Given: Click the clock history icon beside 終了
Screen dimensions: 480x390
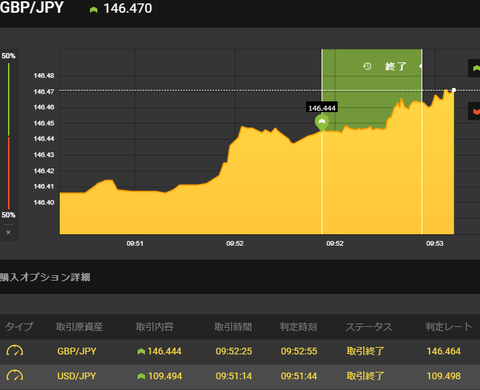Looking at the screenshot, I should click(367, 66).
